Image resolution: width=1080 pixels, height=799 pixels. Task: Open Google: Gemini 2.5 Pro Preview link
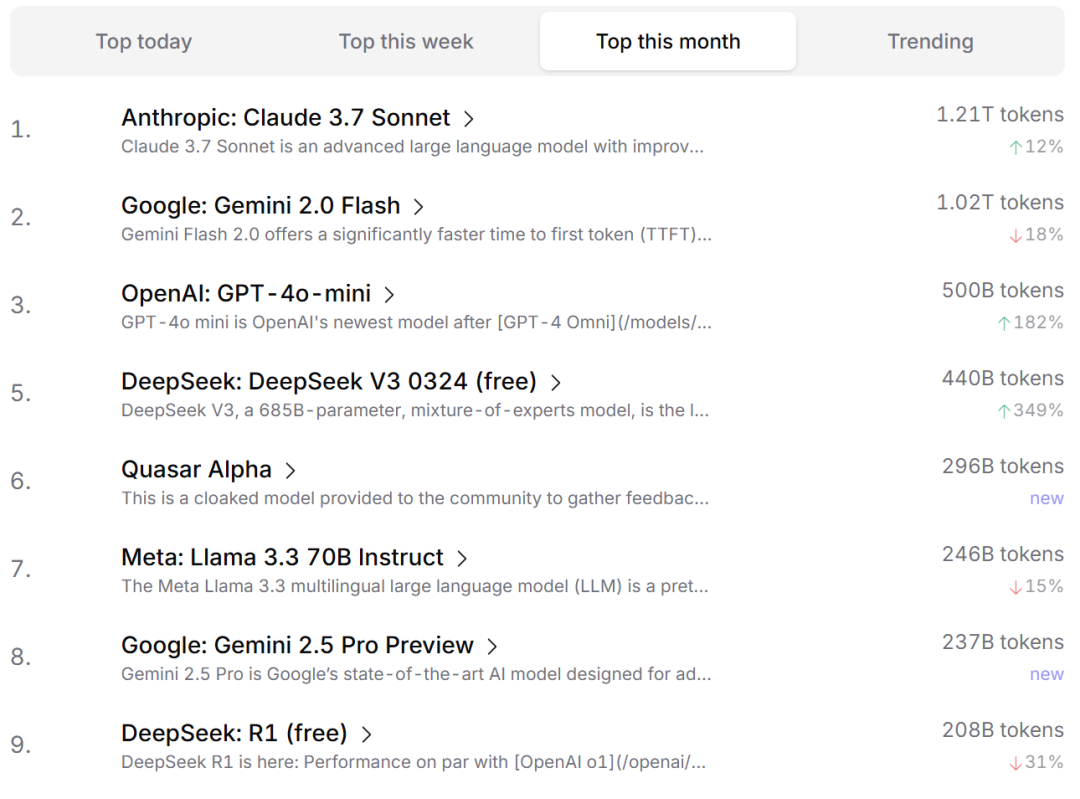tap(297, 646)
